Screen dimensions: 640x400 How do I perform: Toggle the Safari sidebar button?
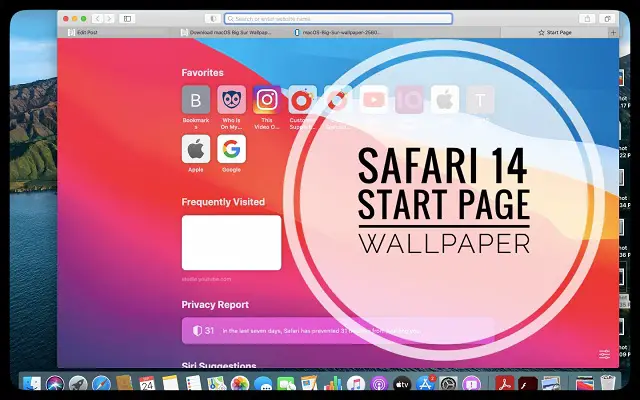click(x=127, y=19)
